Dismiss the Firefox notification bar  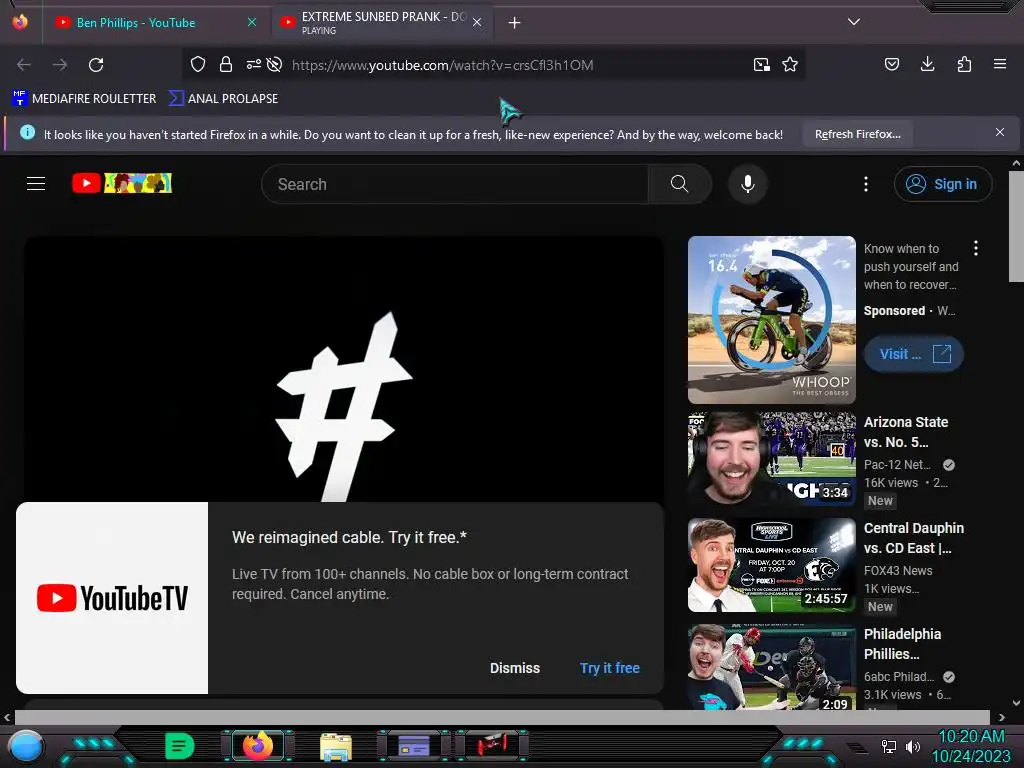click(x=1000, y=133)
